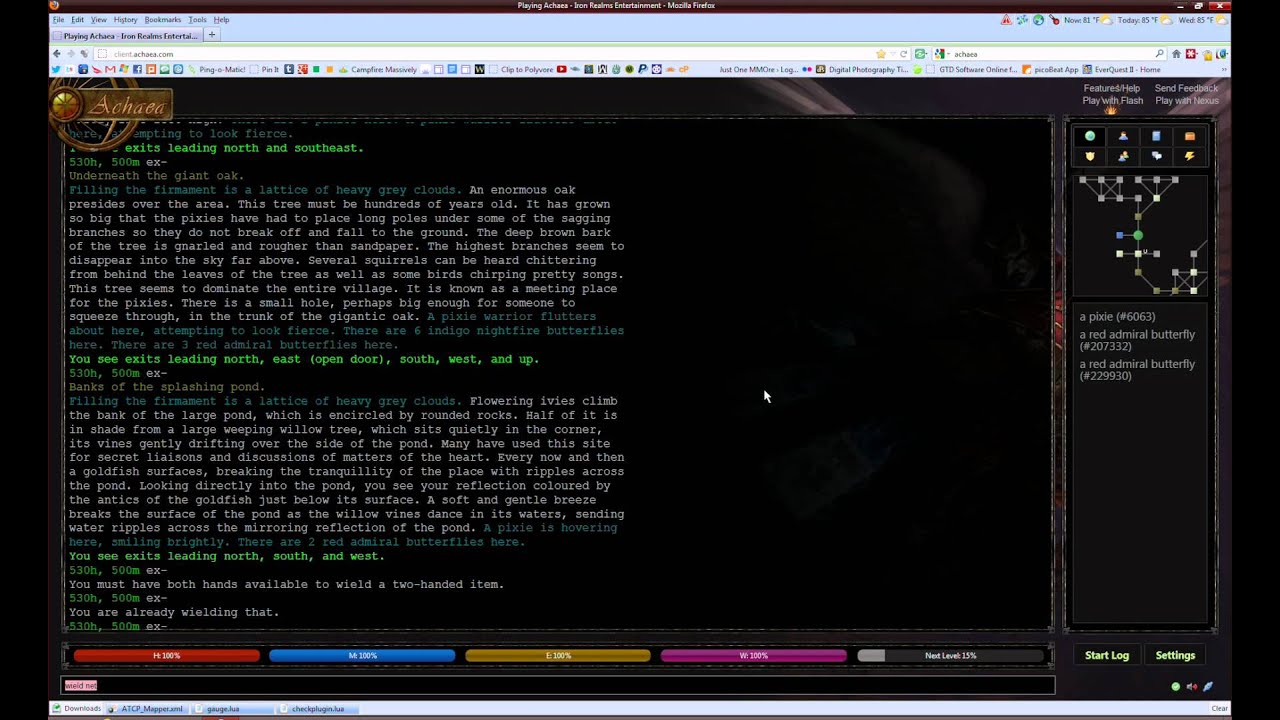Open the orange inventory chest icon
Screen dimensions: 1280x720
pyautogui.click(x=1189, y=136)
